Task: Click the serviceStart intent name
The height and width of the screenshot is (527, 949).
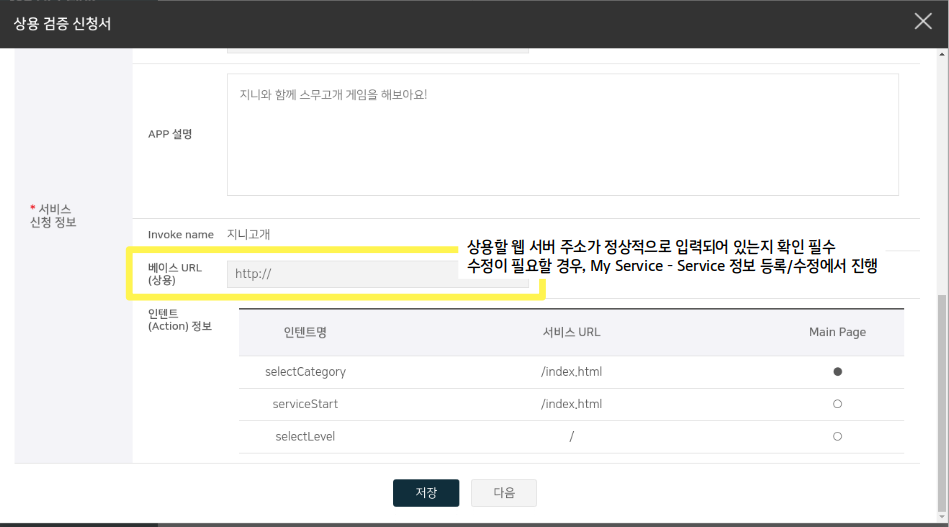Action: pos(305,404)
